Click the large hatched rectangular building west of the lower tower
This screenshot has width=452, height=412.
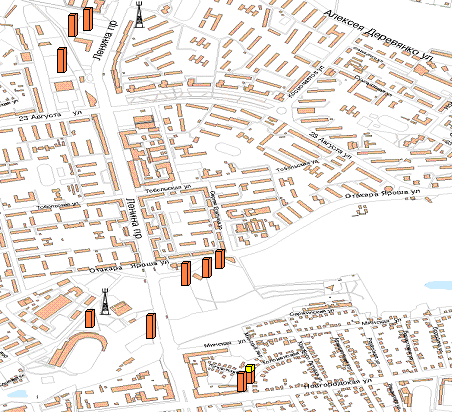(x=53, y=306)
